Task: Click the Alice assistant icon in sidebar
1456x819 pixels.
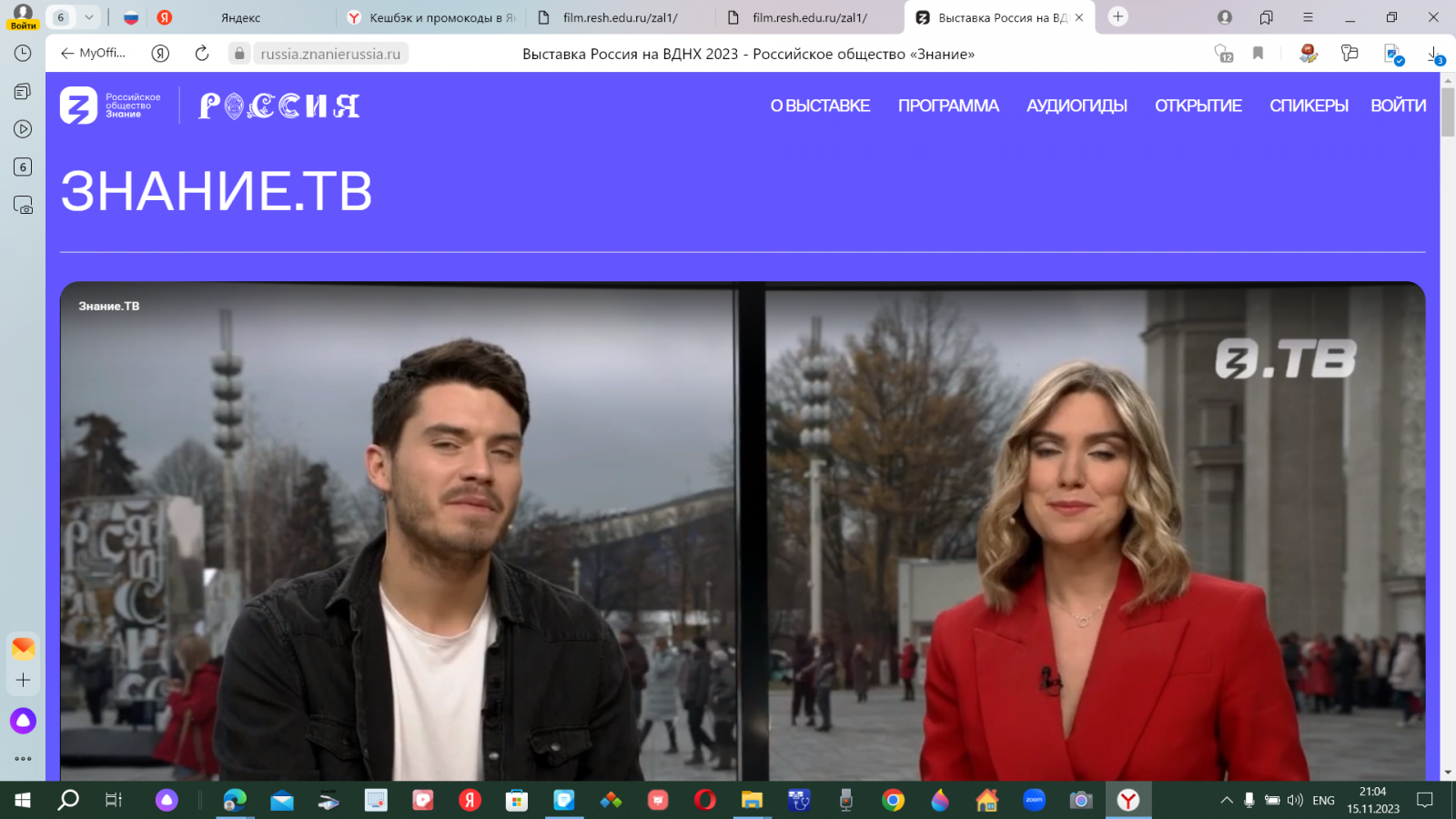Action: (x=23, y=721)
